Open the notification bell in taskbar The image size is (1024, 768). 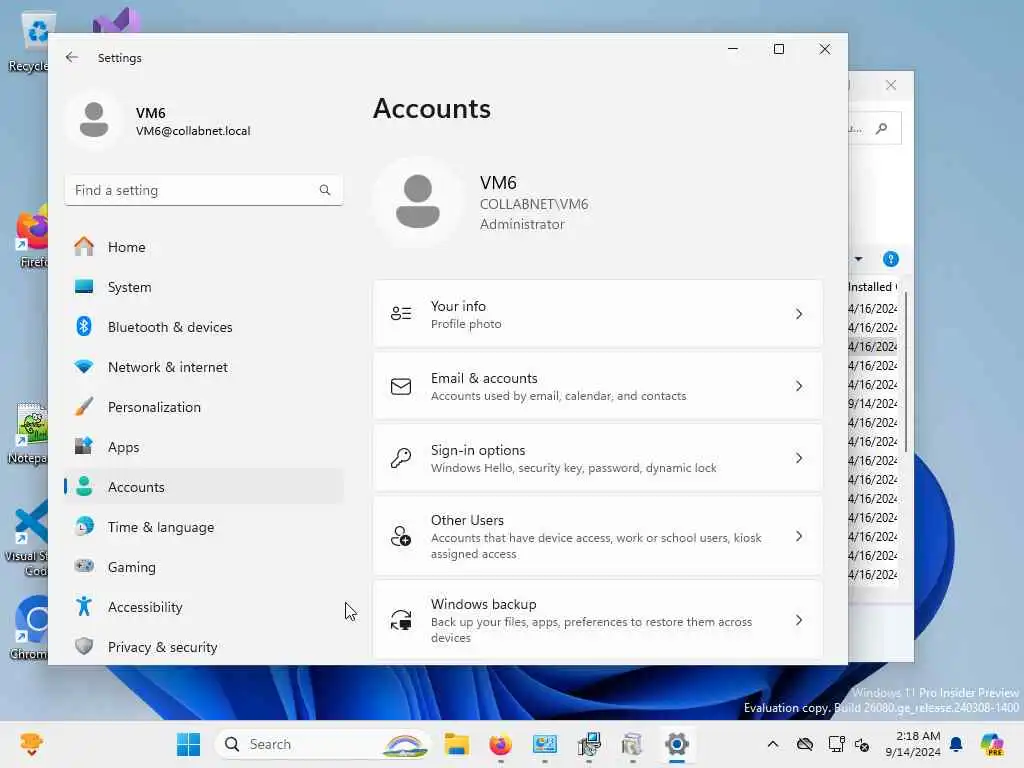(x=956, y=744)
